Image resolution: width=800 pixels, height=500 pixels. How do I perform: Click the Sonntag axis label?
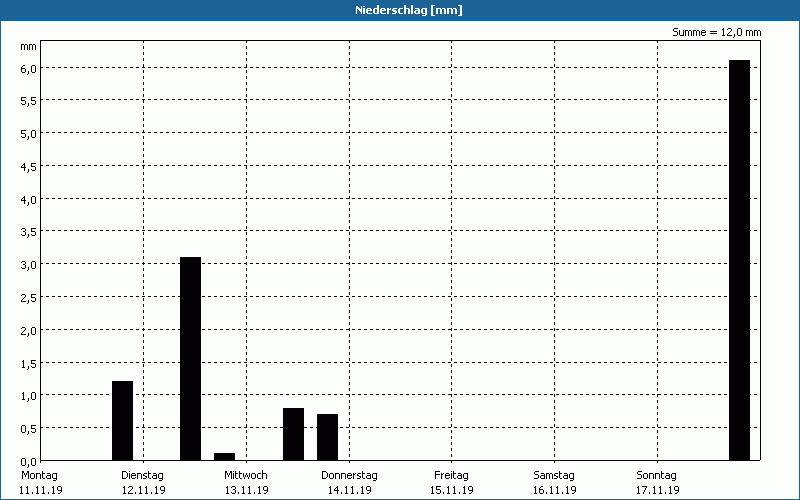click(657, 475)
